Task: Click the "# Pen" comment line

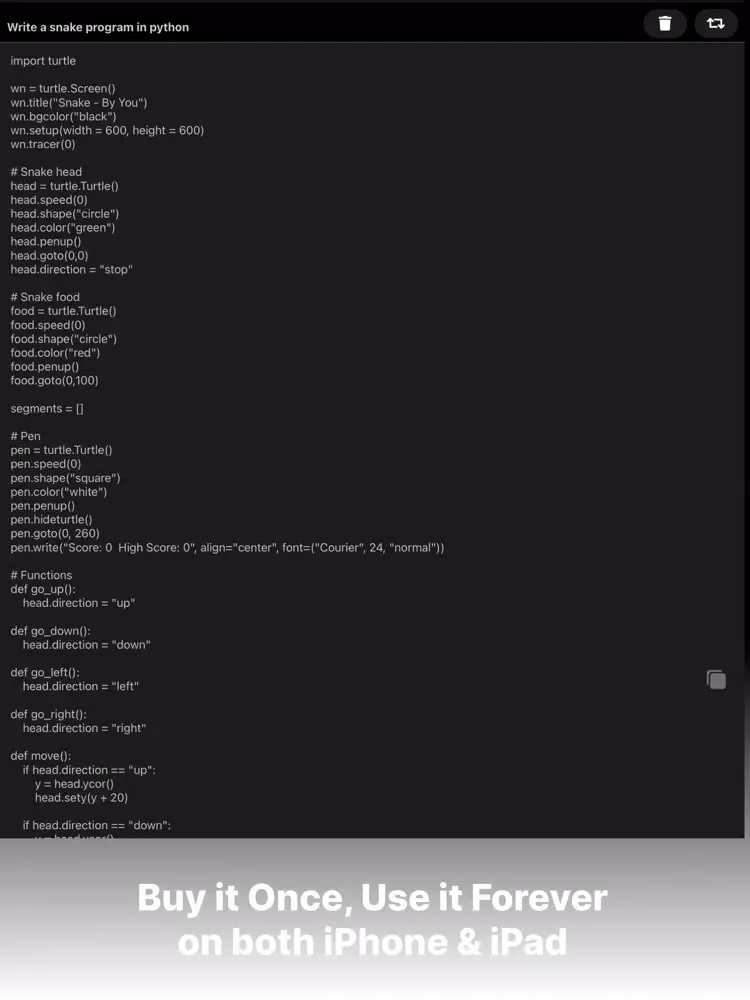Action: [26, 436]
